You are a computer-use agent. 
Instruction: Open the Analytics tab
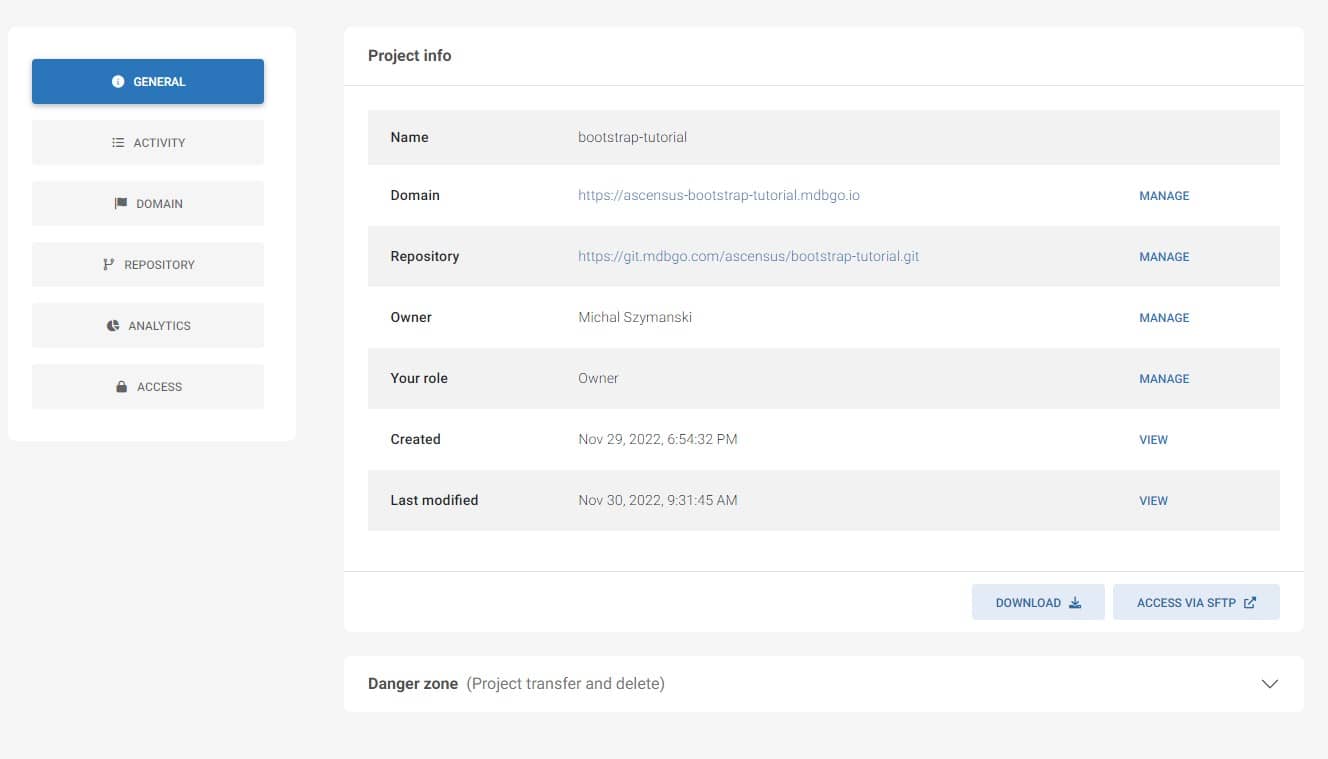pyautogui.click(x=148, y=326)
